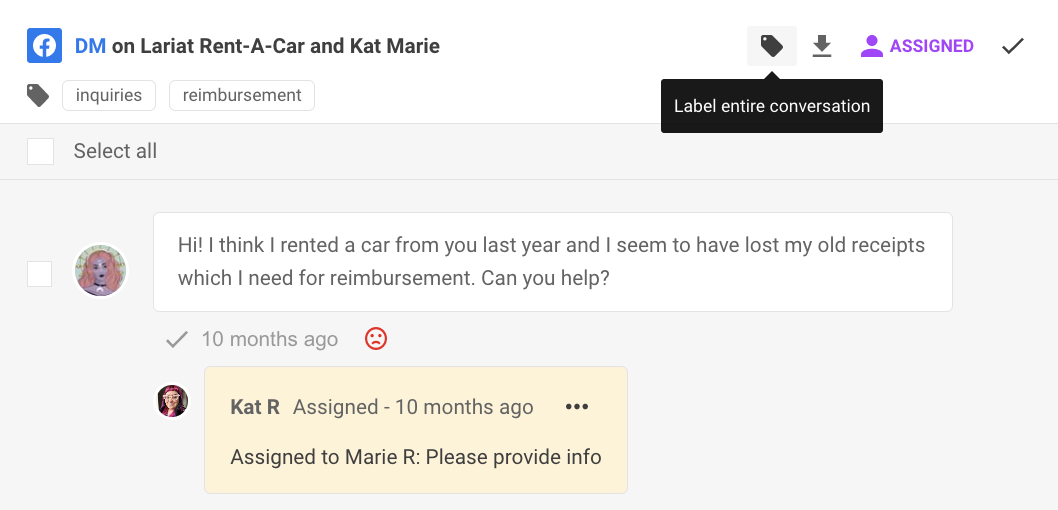Click the gray tag icon before inquiries
The height and width of the screenshot is (510, 1058).
(38, 96)
